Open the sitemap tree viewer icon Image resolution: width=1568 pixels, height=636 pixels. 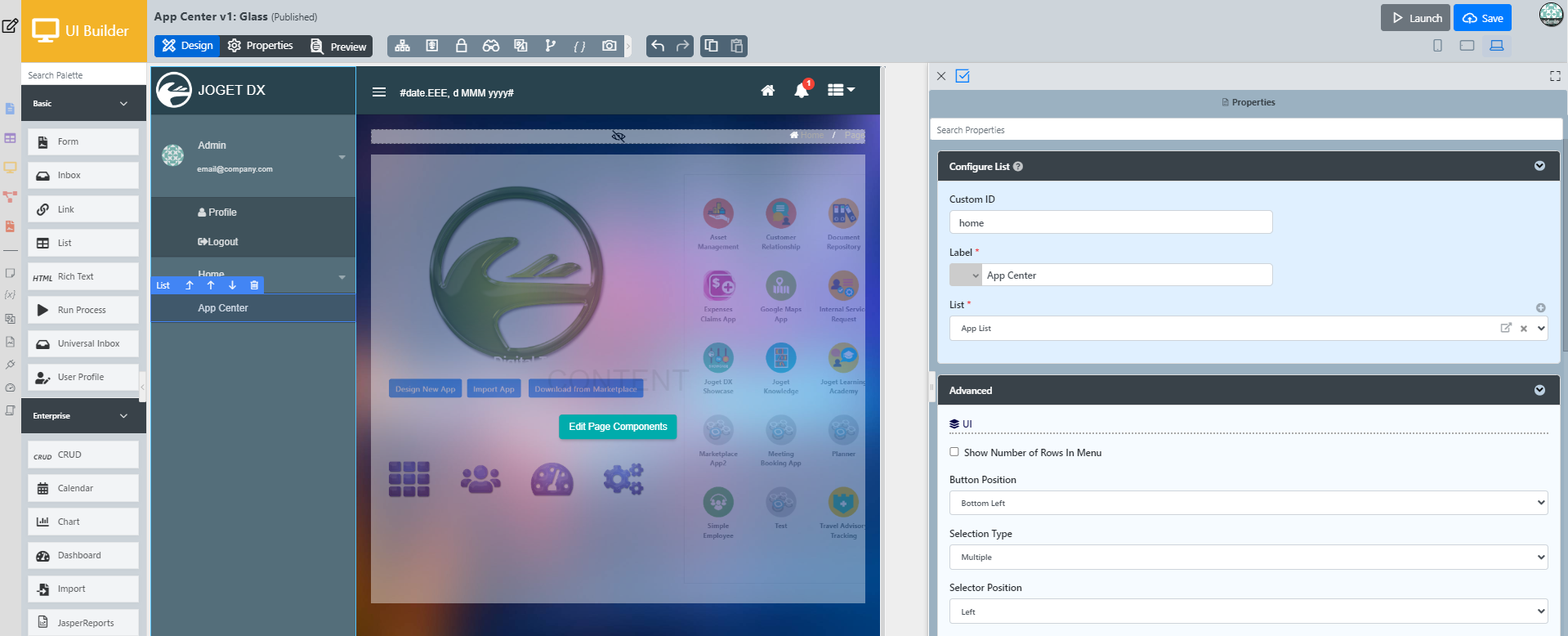click(402, 46)
